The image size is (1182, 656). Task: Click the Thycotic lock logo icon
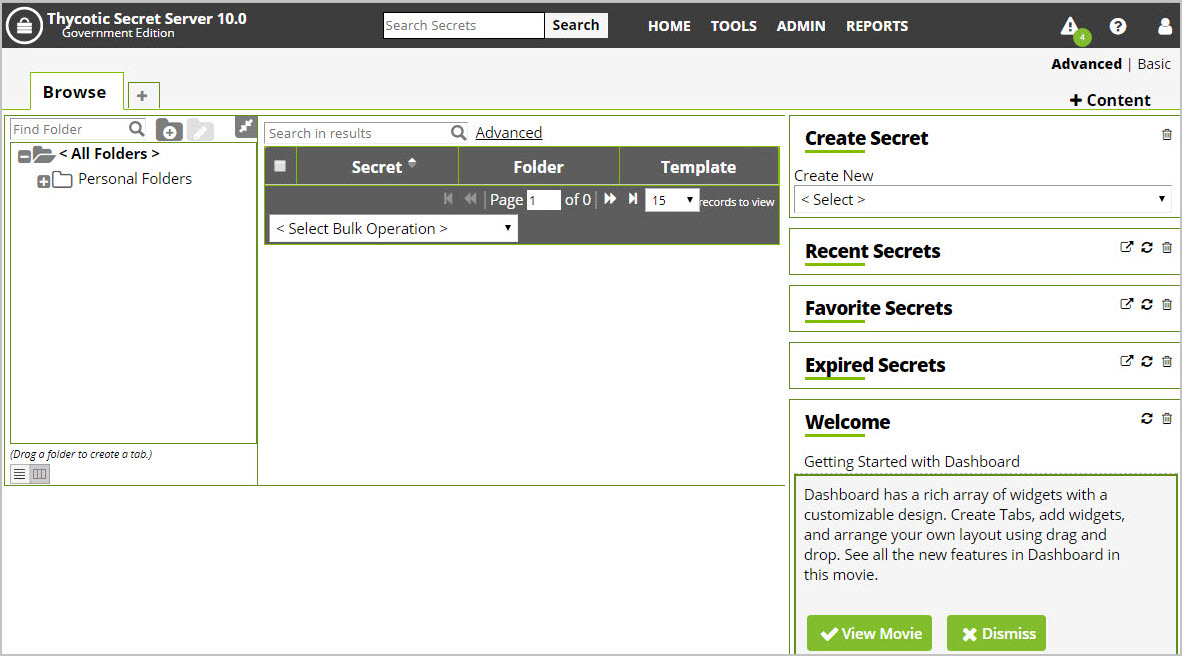pos(24,26)
